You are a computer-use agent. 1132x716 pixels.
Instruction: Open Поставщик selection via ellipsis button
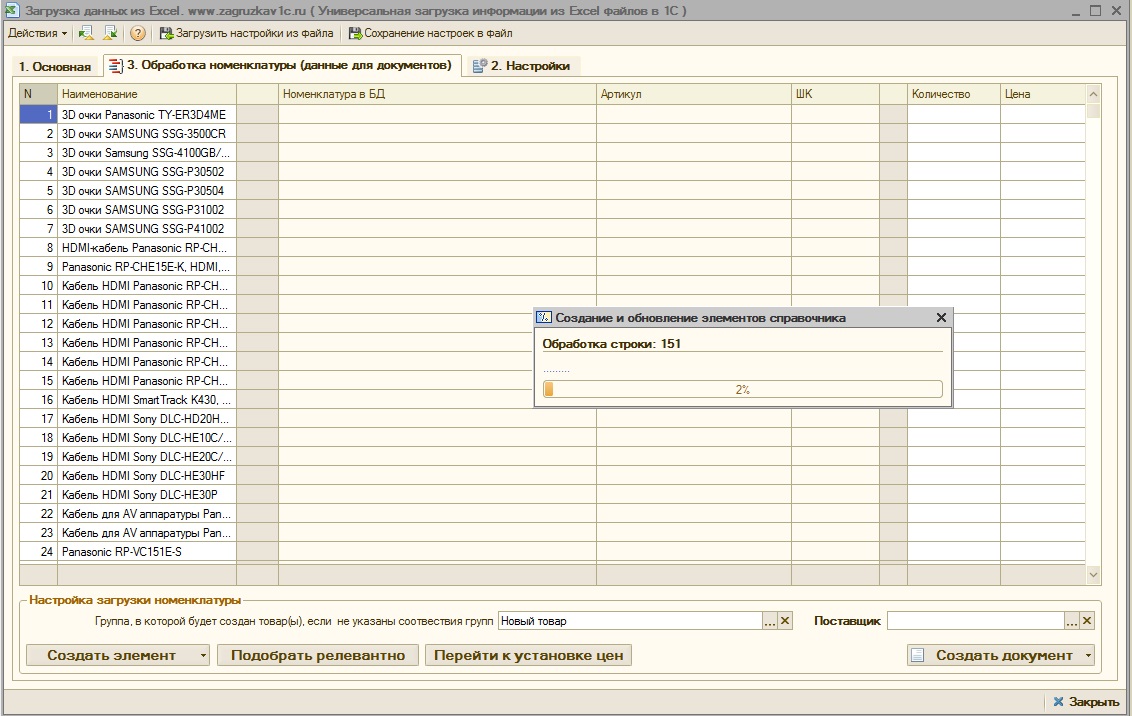click(1072, 621)
